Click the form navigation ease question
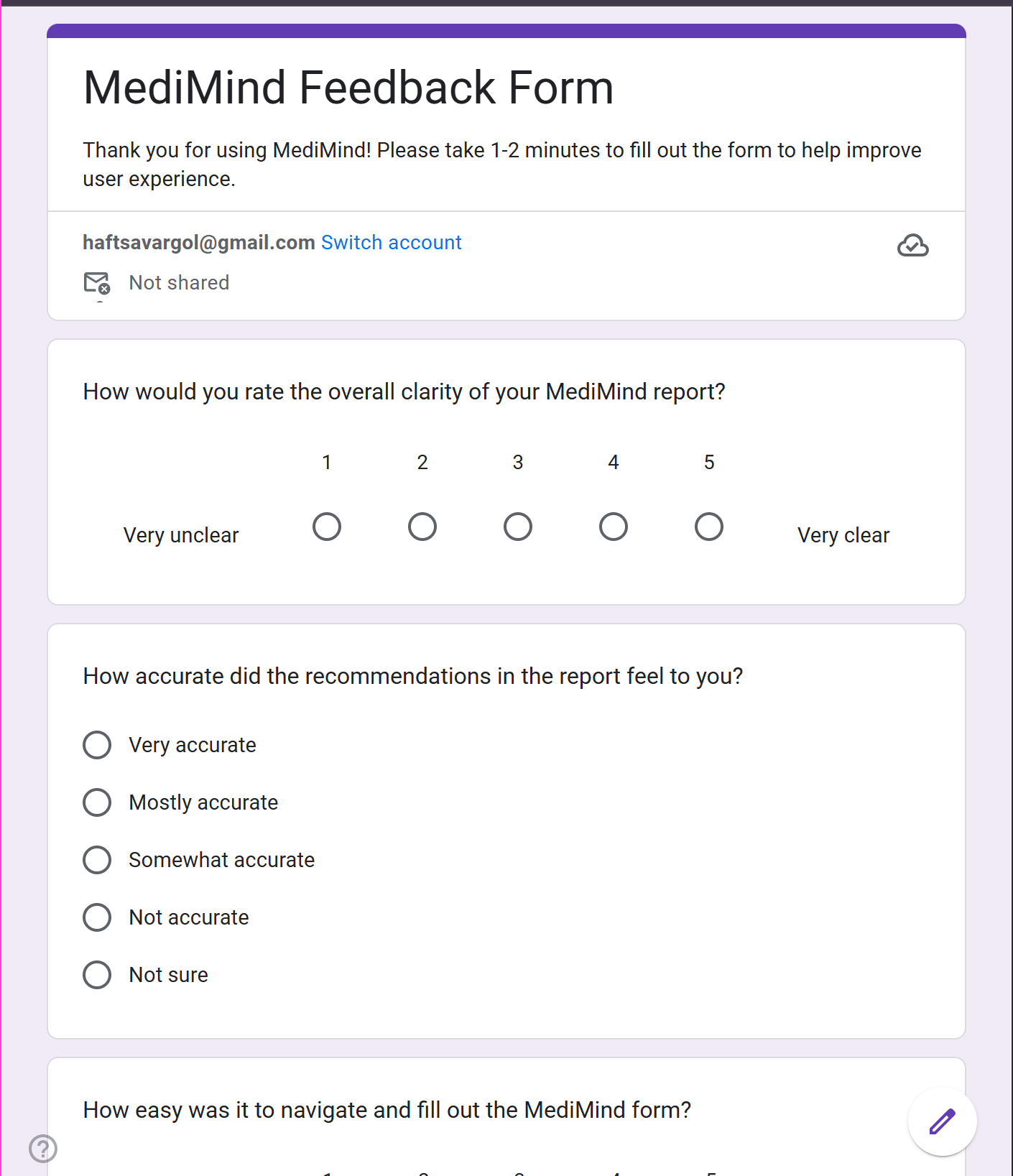The height and width of the screenshot is (1176, 1013). point(387,1110)
